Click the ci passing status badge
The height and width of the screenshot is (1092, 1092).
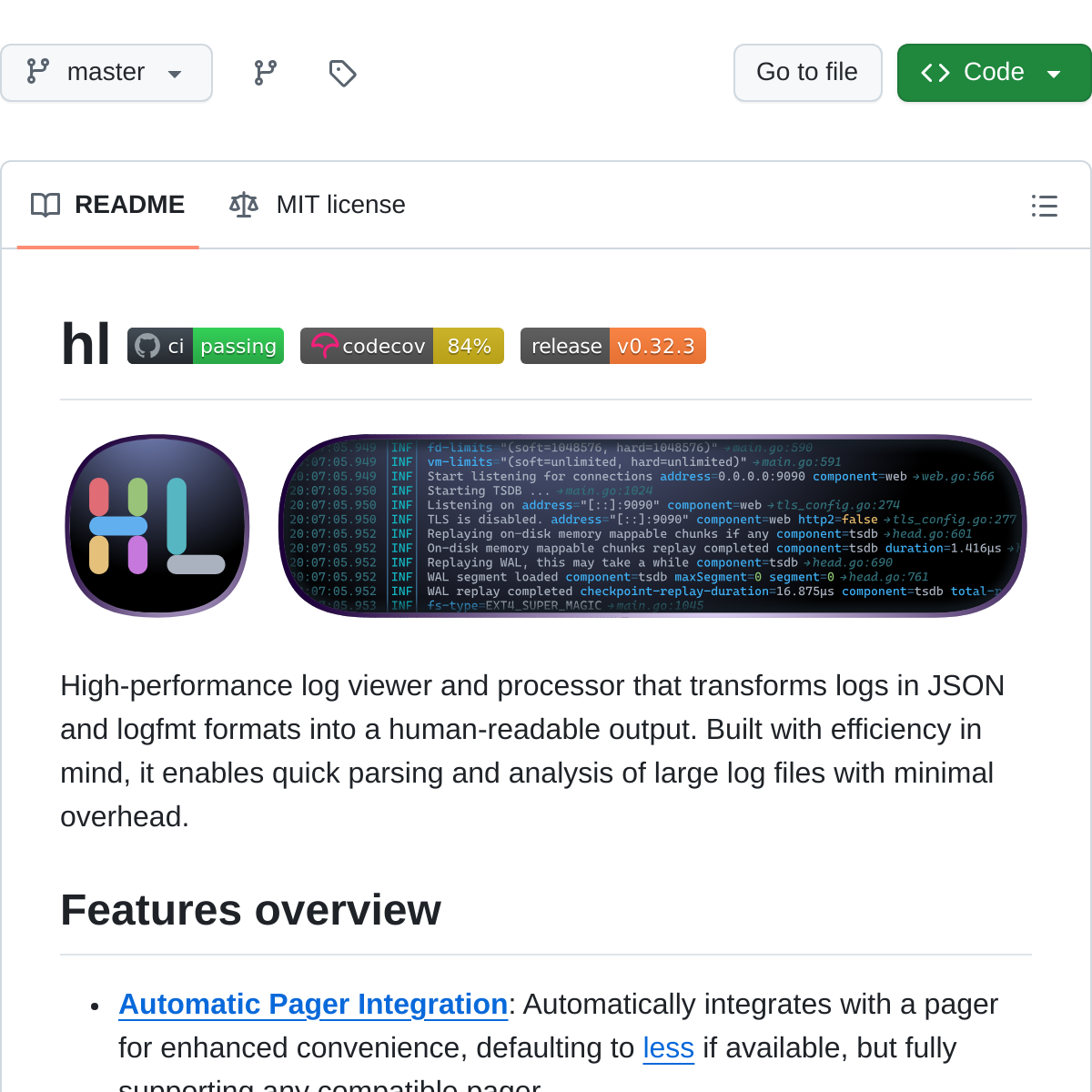[x=206, y=346]
